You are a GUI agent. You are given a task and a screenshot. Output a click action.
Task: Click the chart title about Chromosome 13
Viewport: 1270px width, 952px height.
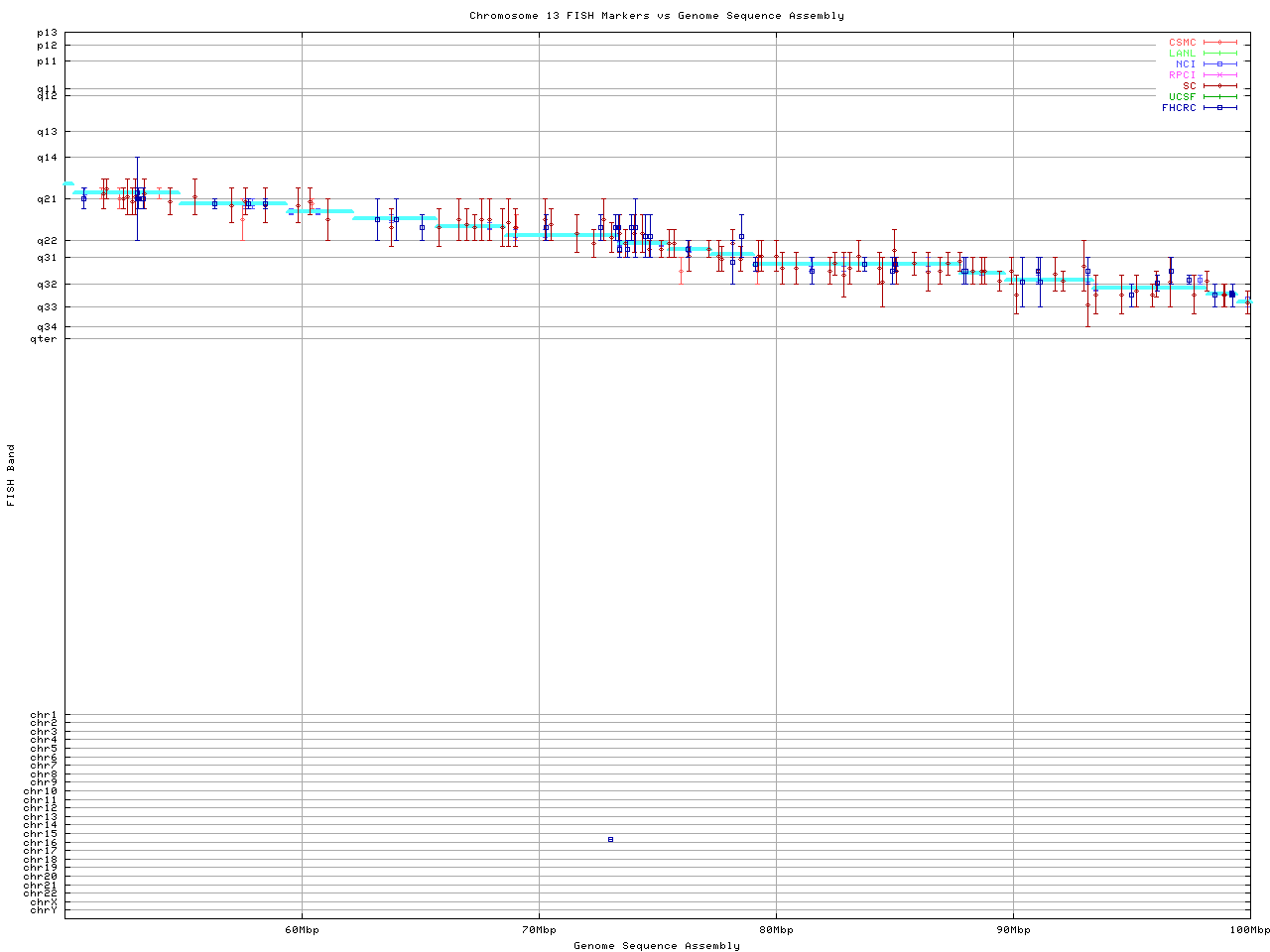pos(657,16)
